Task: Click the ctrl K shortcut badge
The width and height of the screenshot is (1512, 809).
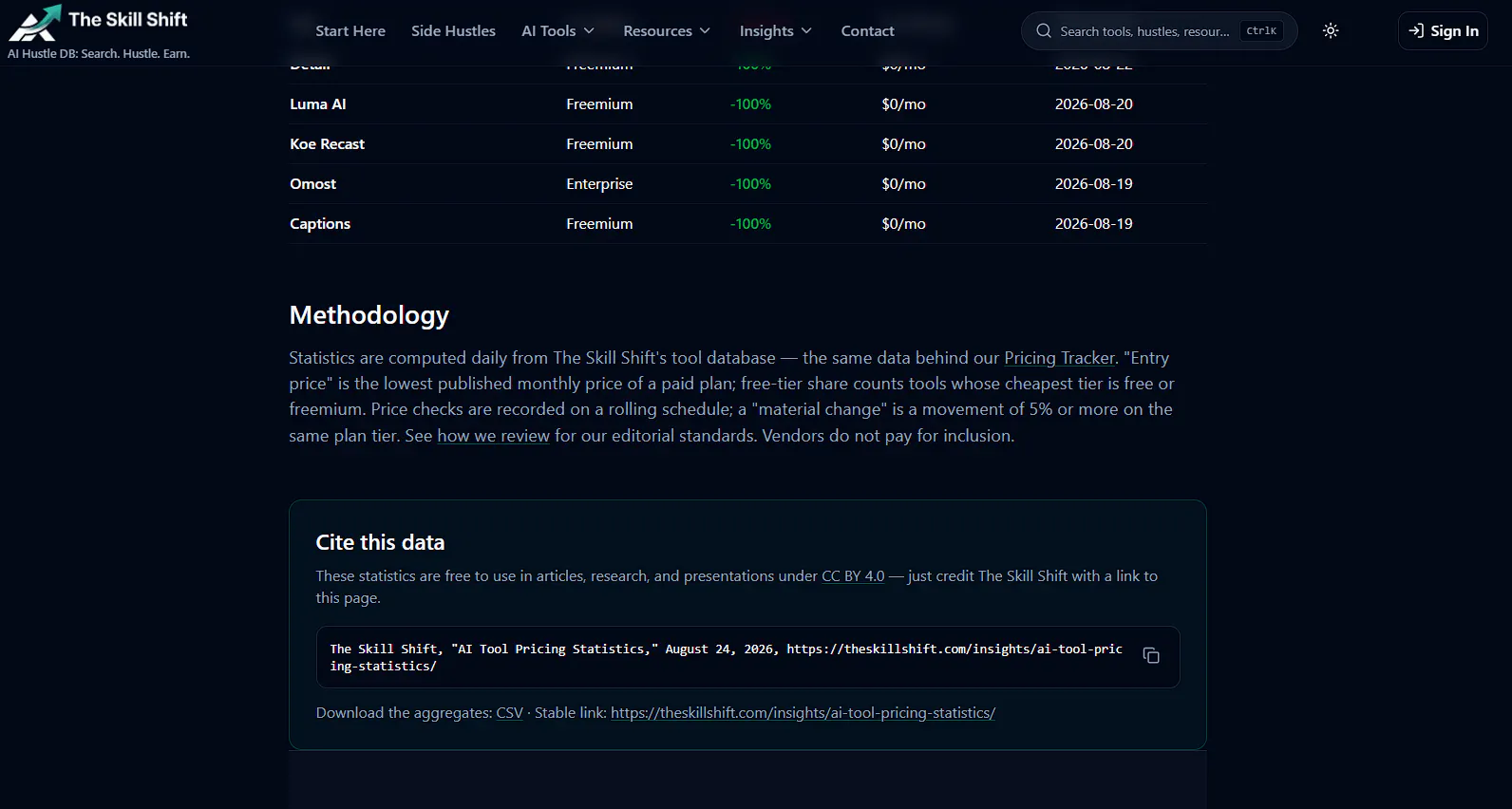Action: [1261, 31]
